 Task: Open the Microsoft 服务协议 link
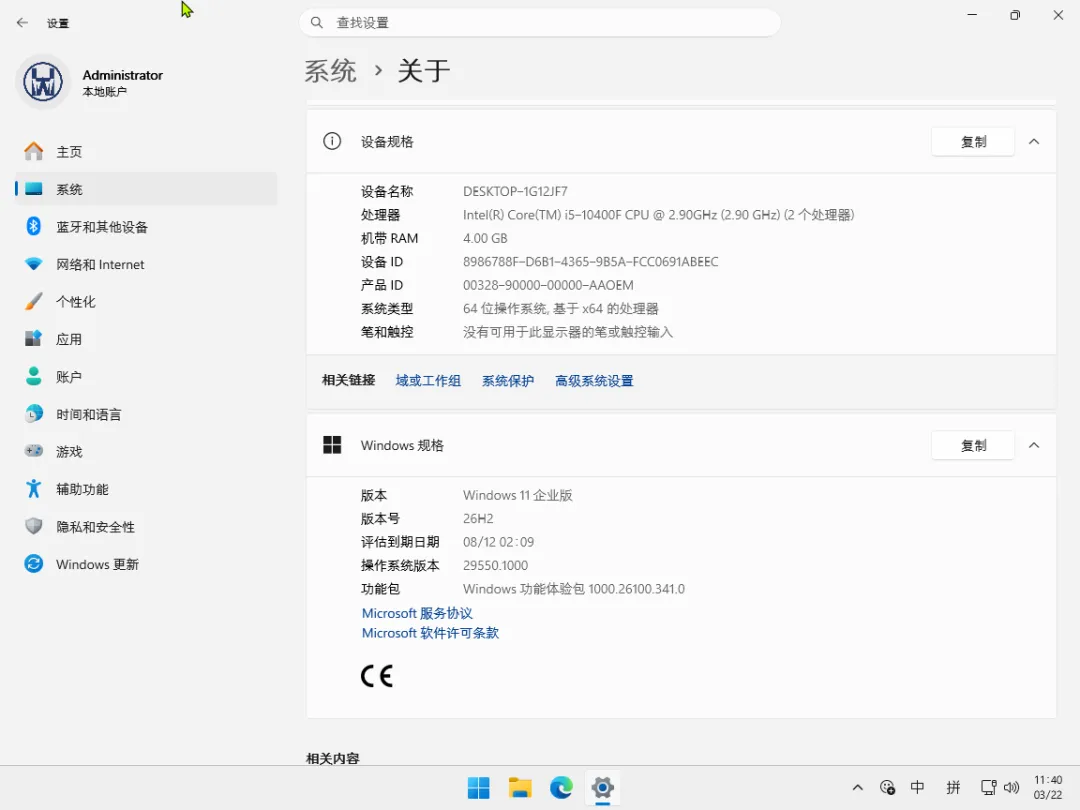click(x=417, y=613)
